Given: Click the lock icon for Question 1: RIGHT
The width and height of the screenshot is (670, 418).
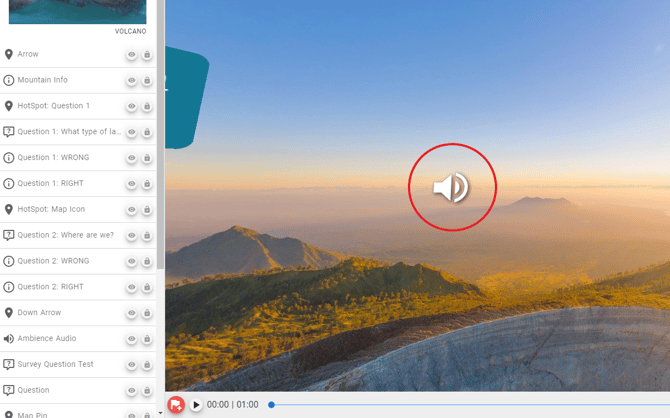Looking at the screenshot, I should coord(147,184).
